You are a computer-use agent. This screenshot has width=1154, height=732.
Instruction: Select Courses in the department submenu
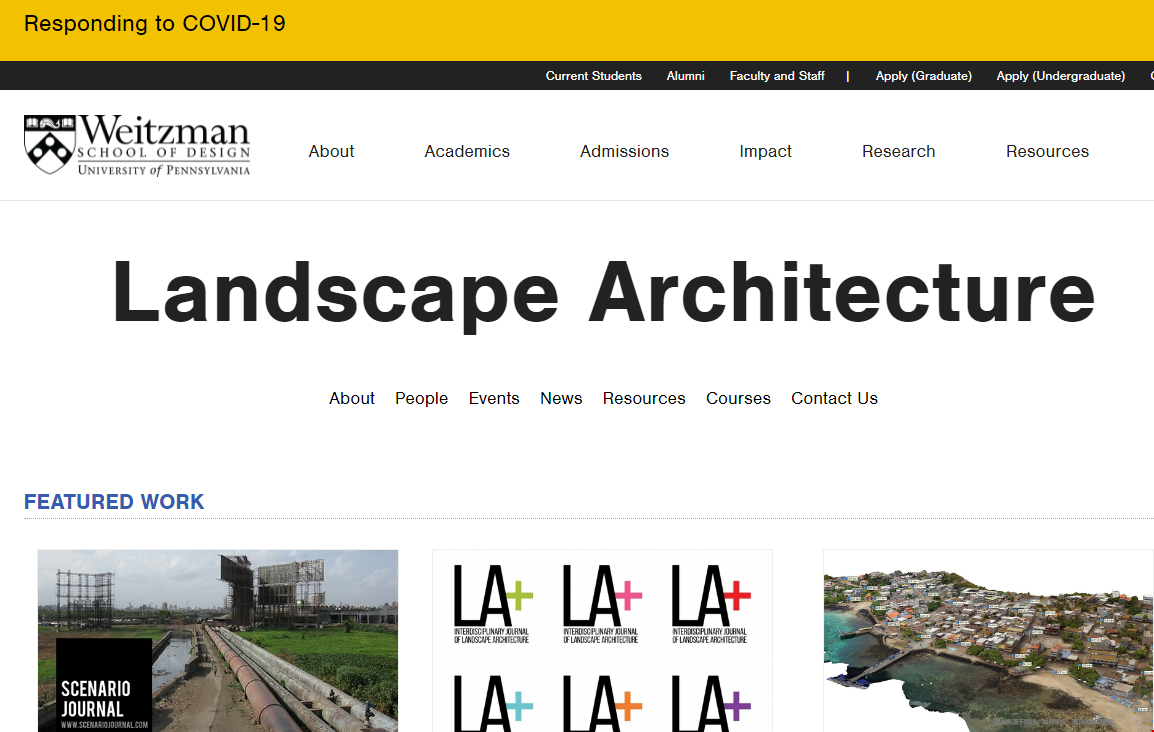pos(738,398)
